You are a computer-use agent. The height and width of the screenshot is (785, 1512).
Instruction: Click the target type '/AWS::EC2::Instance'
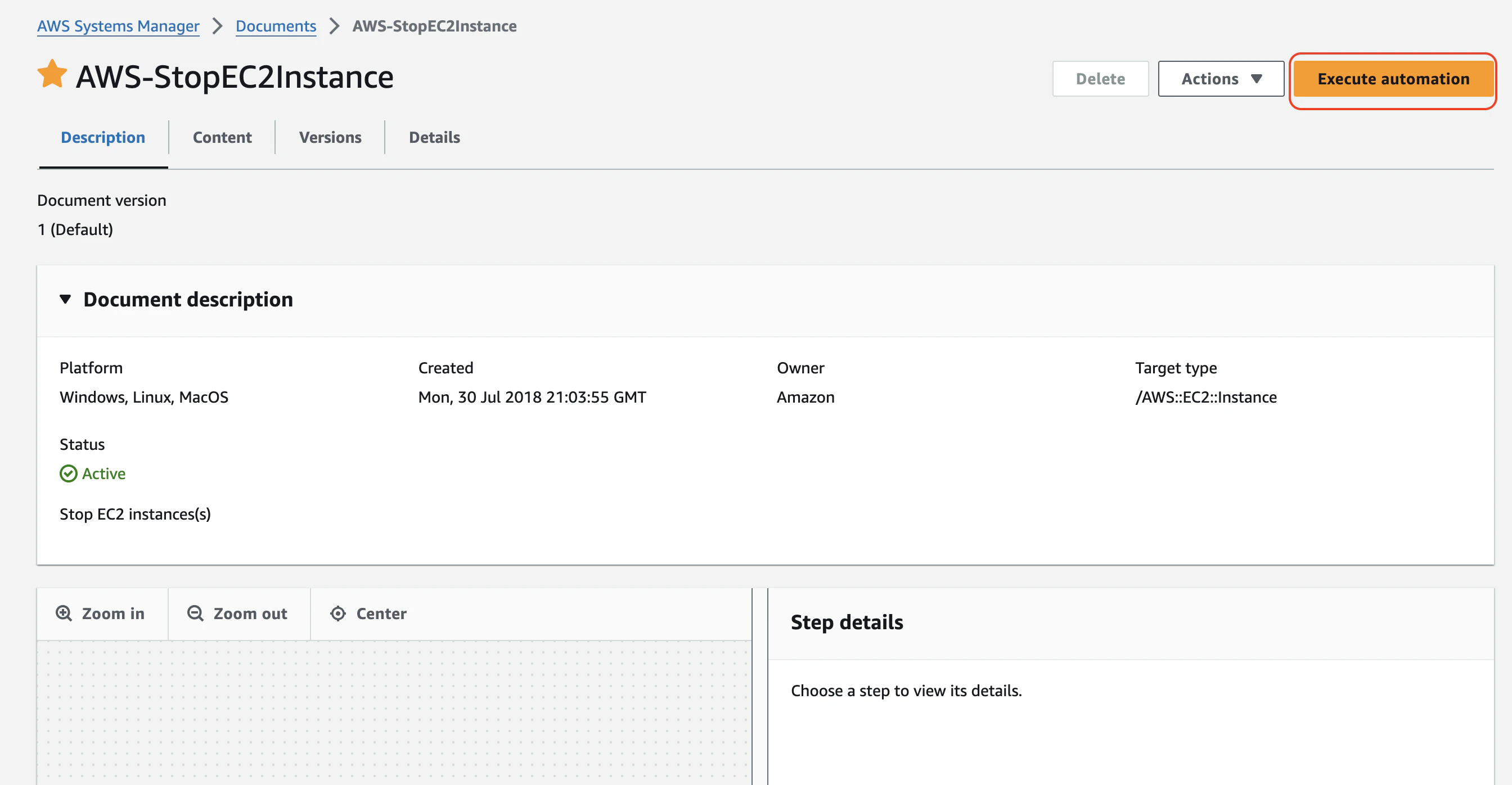click(x=1205, y=397)
